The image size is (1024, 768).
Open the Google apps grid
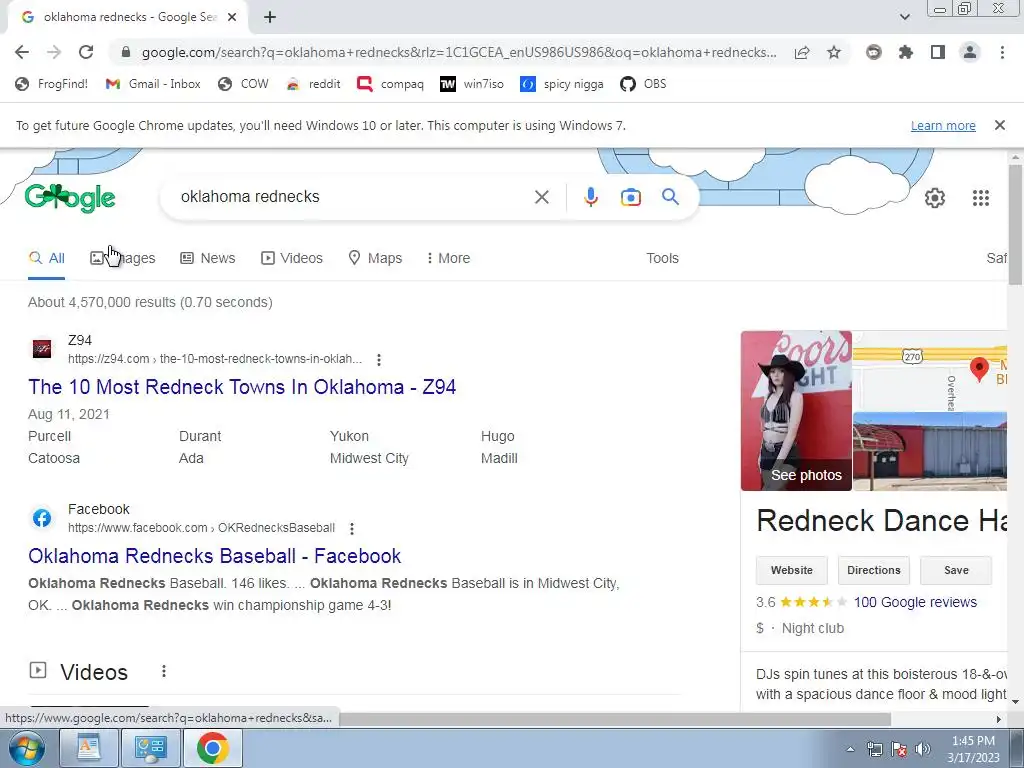tap(981, 198)
